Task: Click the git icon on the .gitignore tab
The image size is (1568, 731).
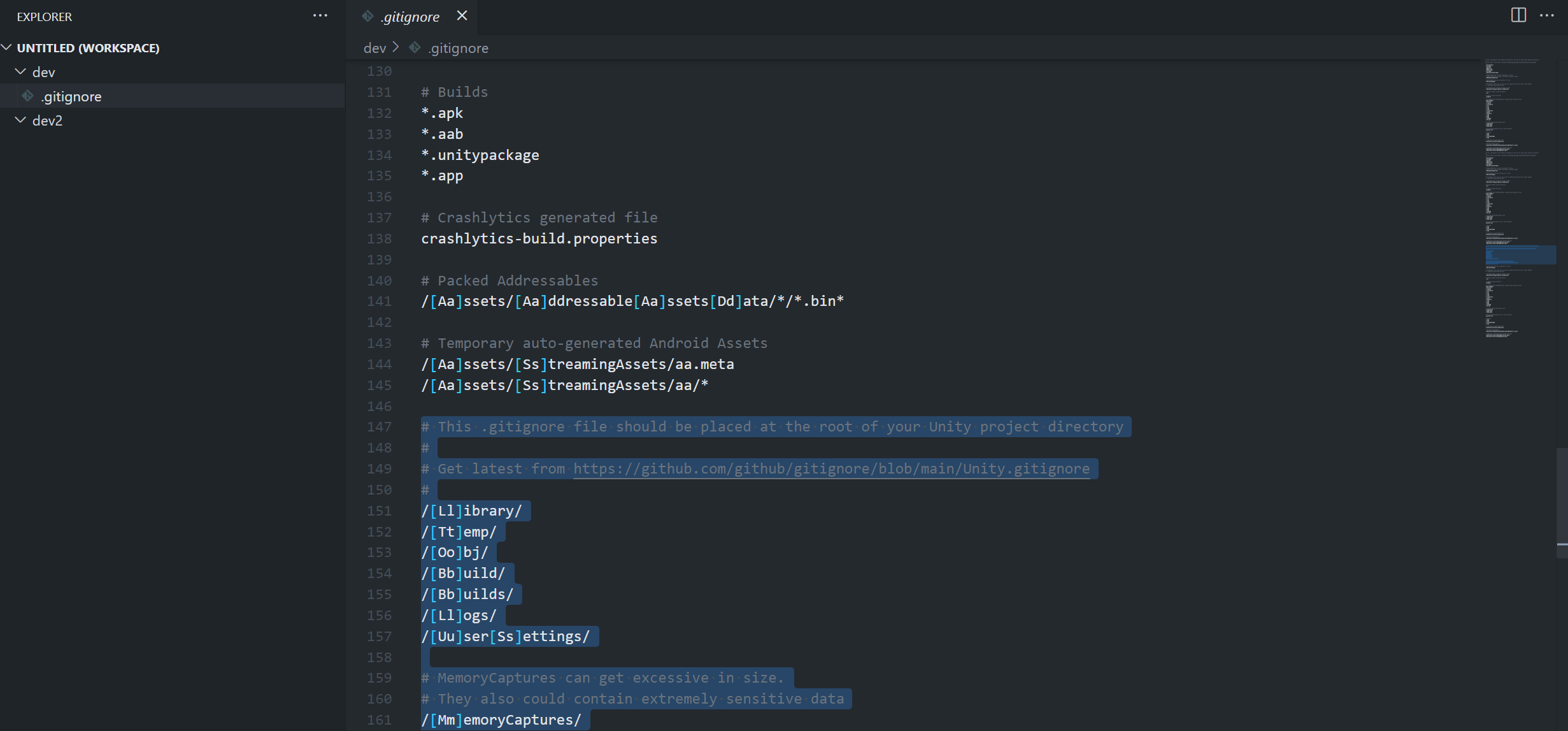Action: point(367,17)
